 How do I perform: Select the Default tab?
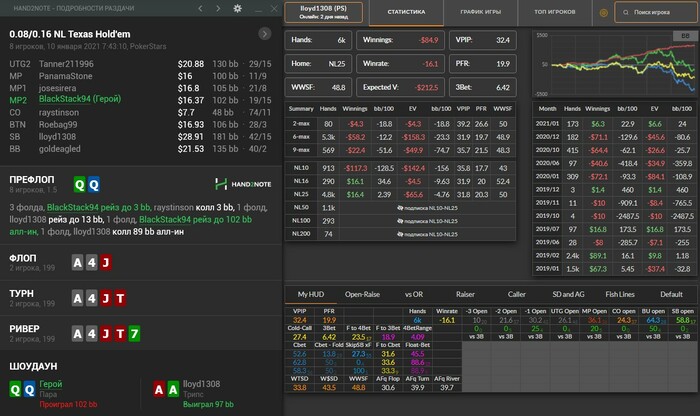tap(671, 294)
